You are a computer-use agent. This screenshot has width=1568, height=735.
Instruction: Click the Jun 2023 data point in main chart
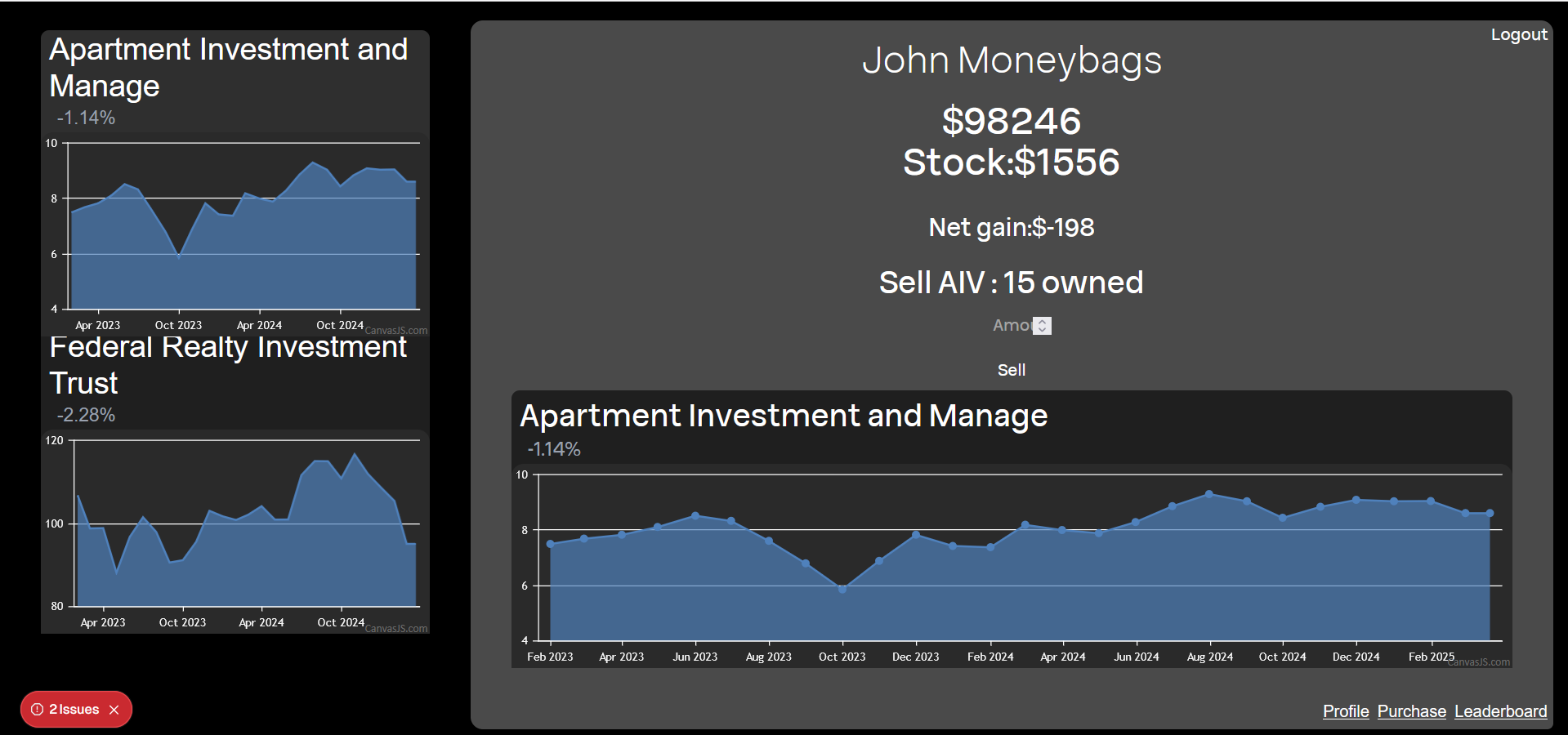click(x=695, y=515)
